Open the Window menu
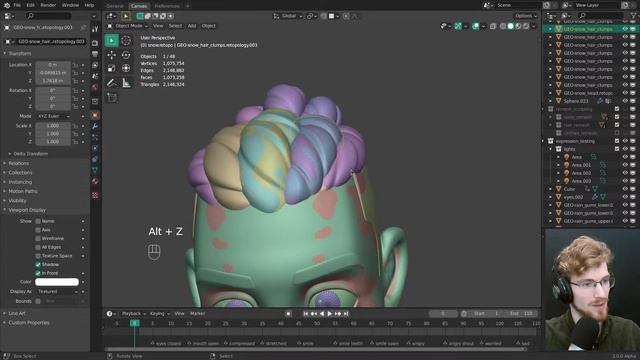The image size is (640, 360). point(70,5)
